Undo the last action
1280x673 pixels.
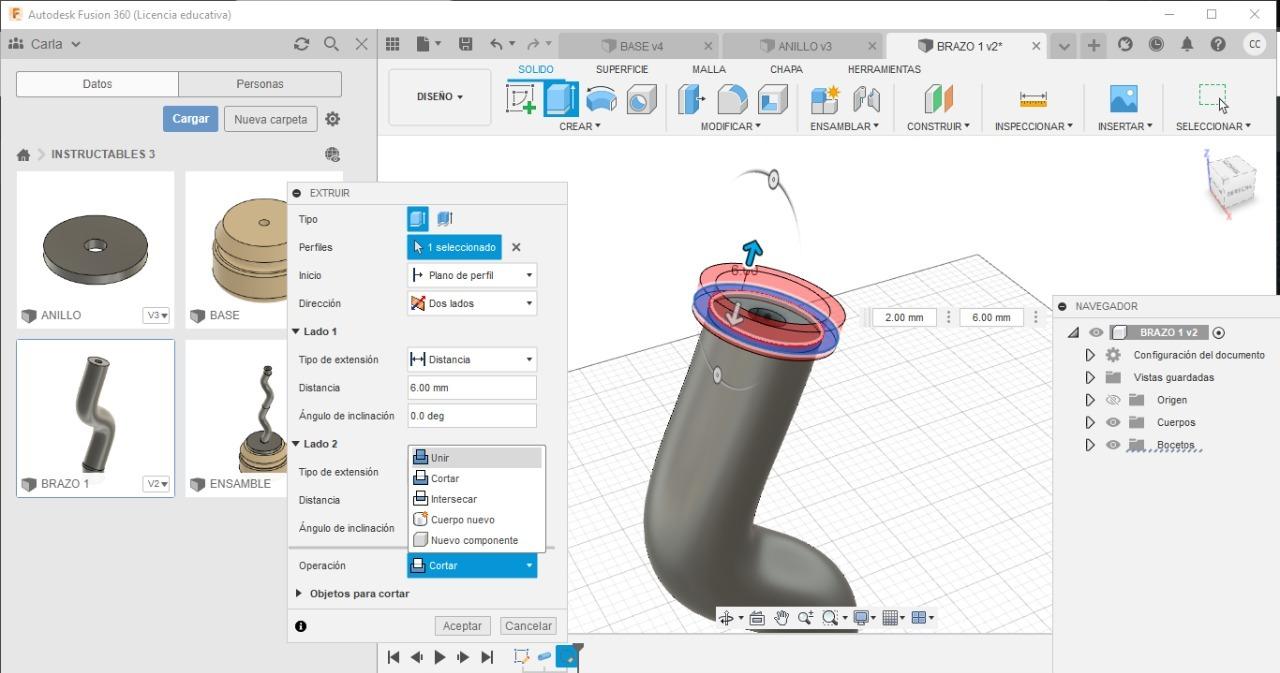pyautogui.click(x=497, y=44)
